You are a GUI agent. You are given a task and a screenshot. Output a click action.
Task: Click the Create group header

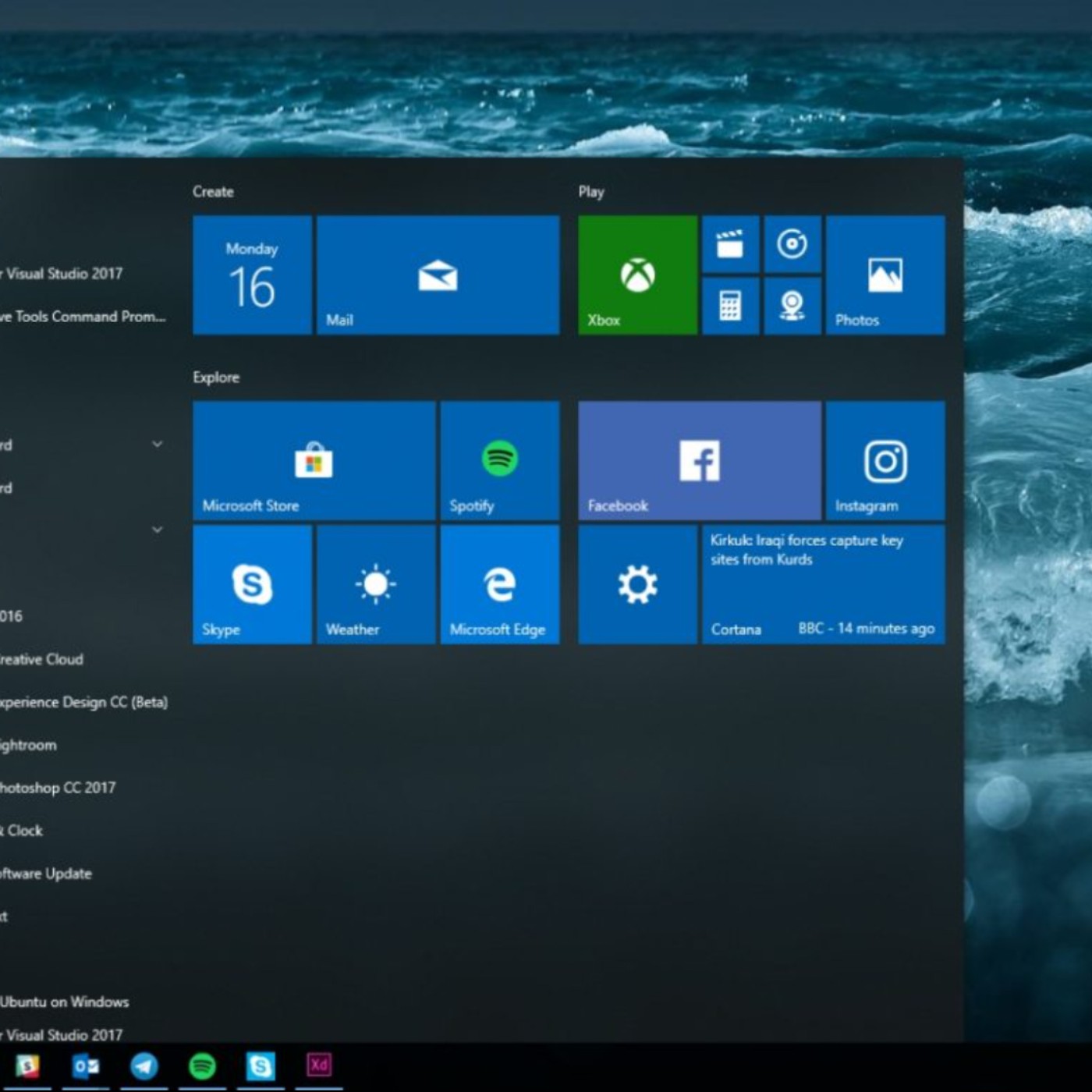213,192
